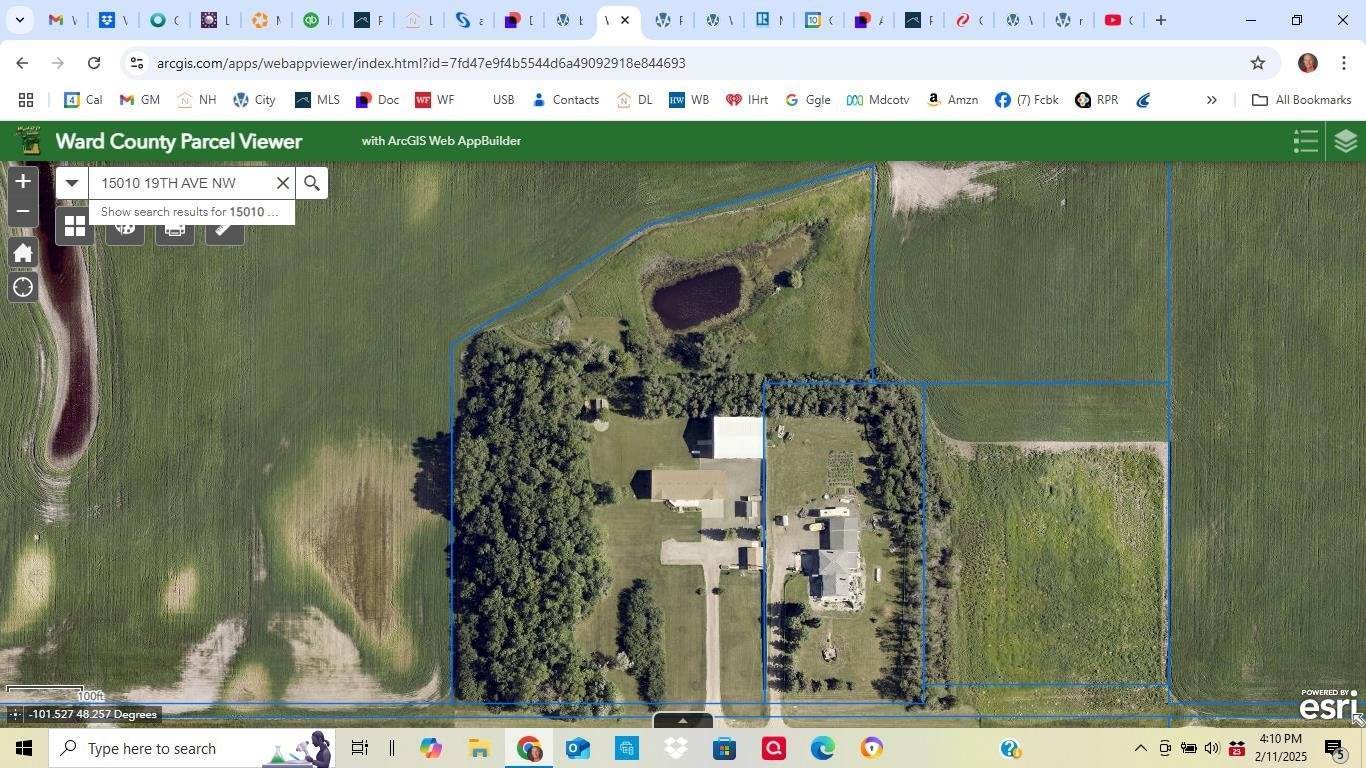Open the basemap gallery grid widget
This screenshot has width=1366, height=768.
[75, 226]
